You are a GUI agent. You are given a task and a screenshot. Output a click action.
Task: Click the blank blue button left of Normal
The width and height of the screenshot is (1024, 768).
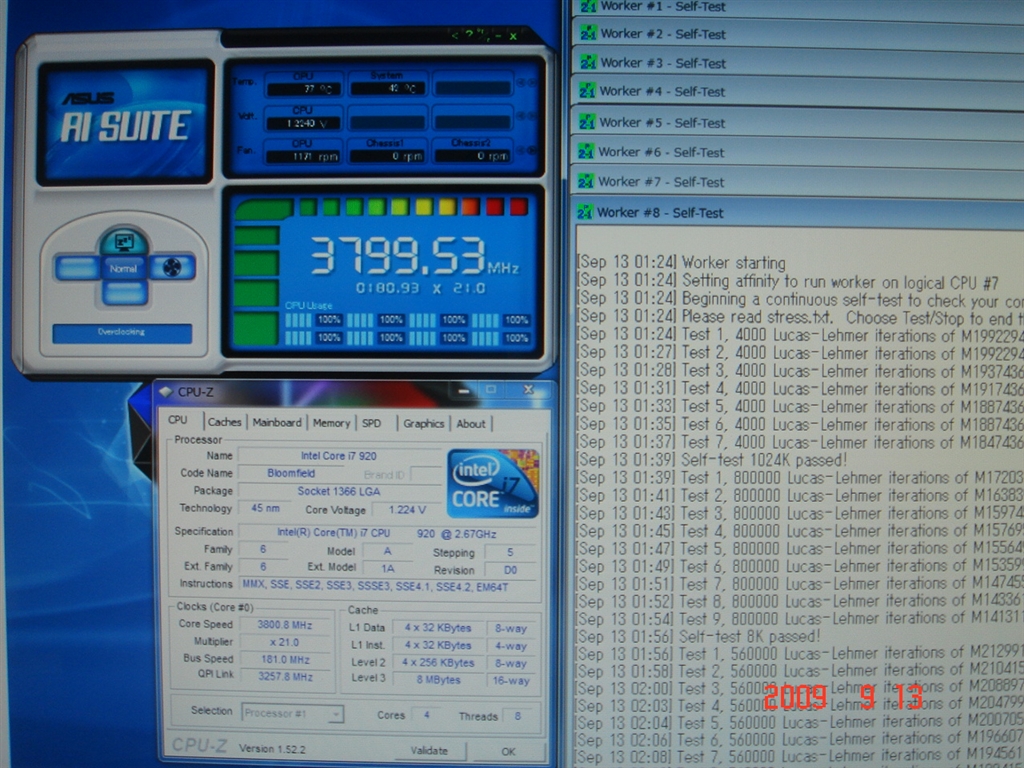click(78, 268)
